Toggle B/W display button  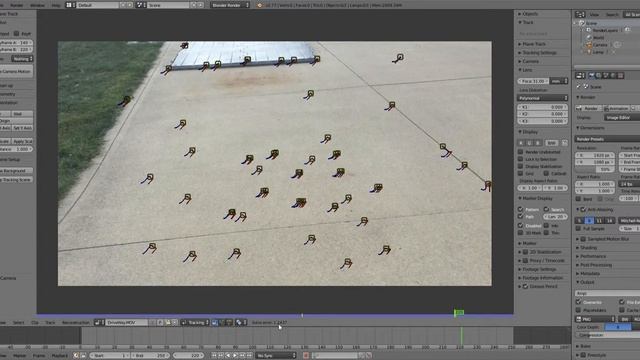551,143
